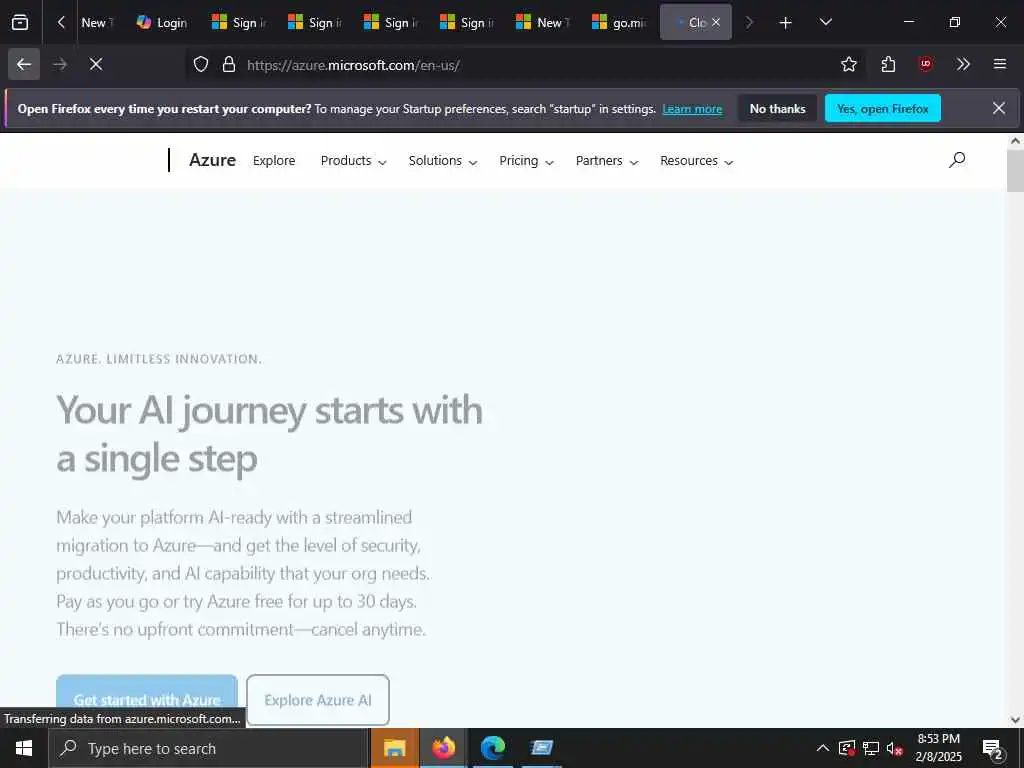Screen dimensions: 1024x768
Task: Open Firefox View button in tab strip
Action: click(20, 22)
